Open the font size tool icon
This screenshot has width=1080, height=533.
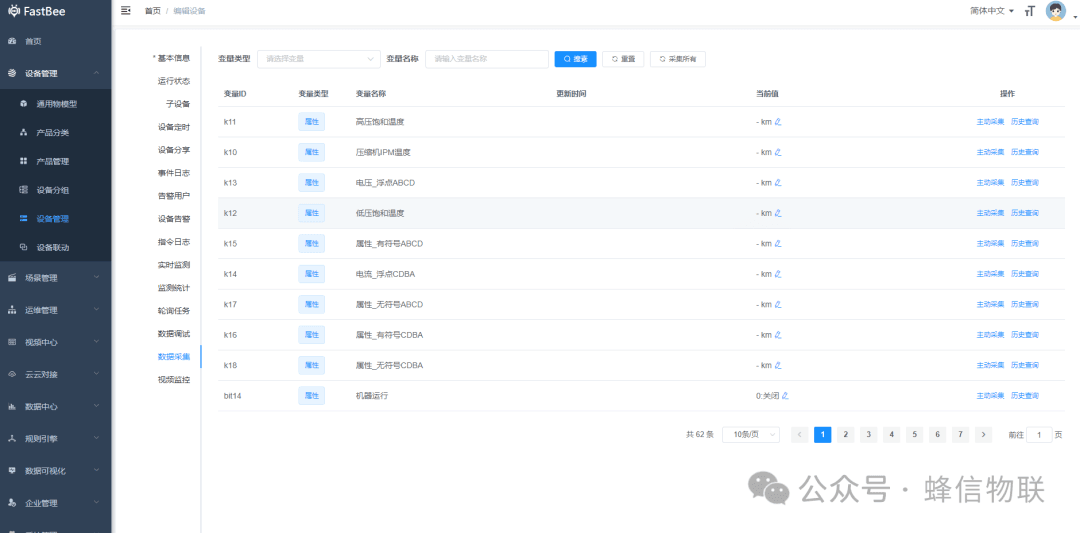tap(1030, 11)
